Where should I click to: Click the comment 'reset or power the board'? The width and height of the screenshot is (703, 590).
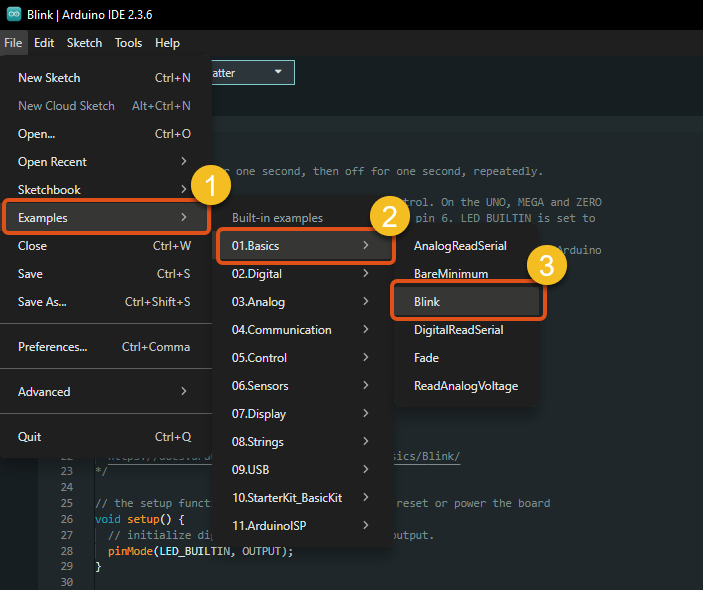tap(473, 503)
